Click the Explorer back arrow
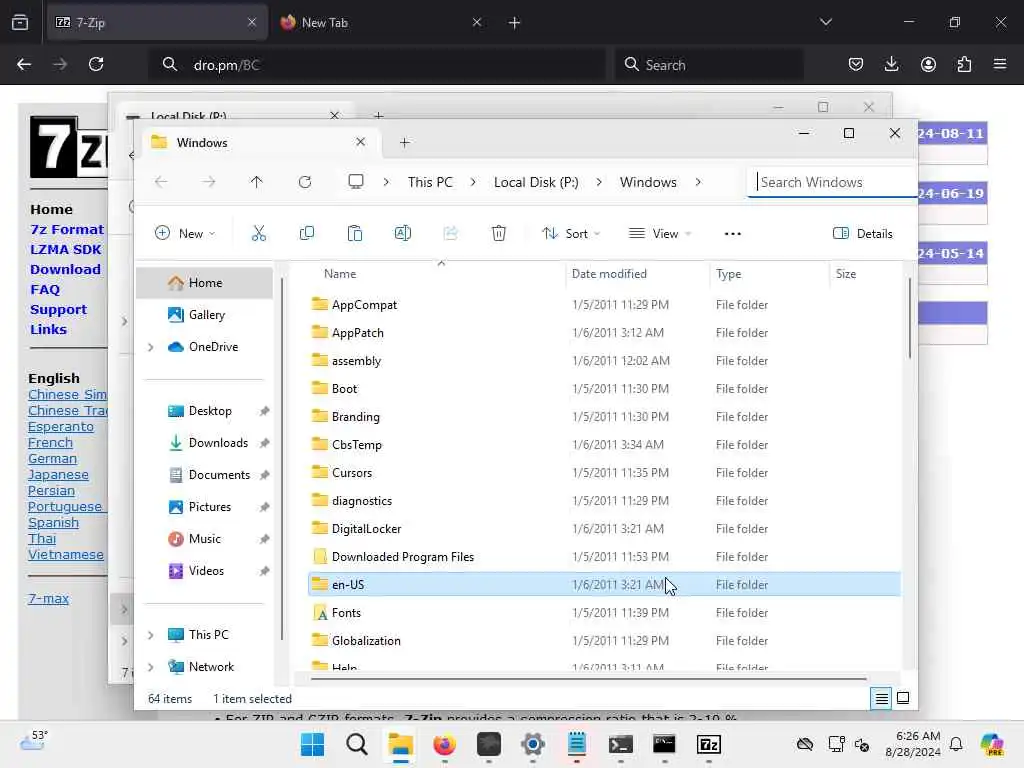The height and width of the screenshot is (768, 1024). [161, 182]
